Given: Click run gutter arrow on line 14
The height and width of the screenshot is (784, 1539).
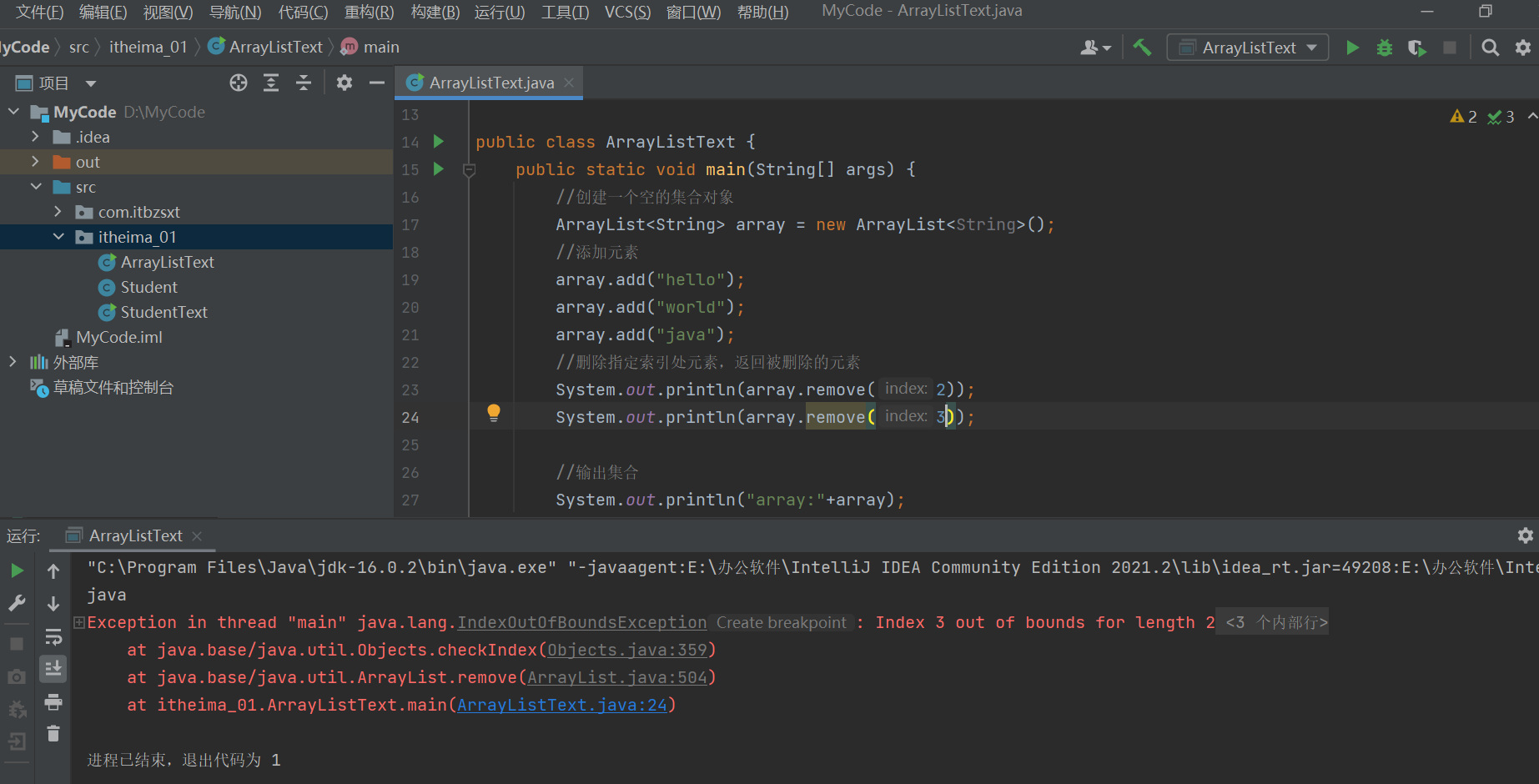Looking at the screenshot, I should 439,142.
